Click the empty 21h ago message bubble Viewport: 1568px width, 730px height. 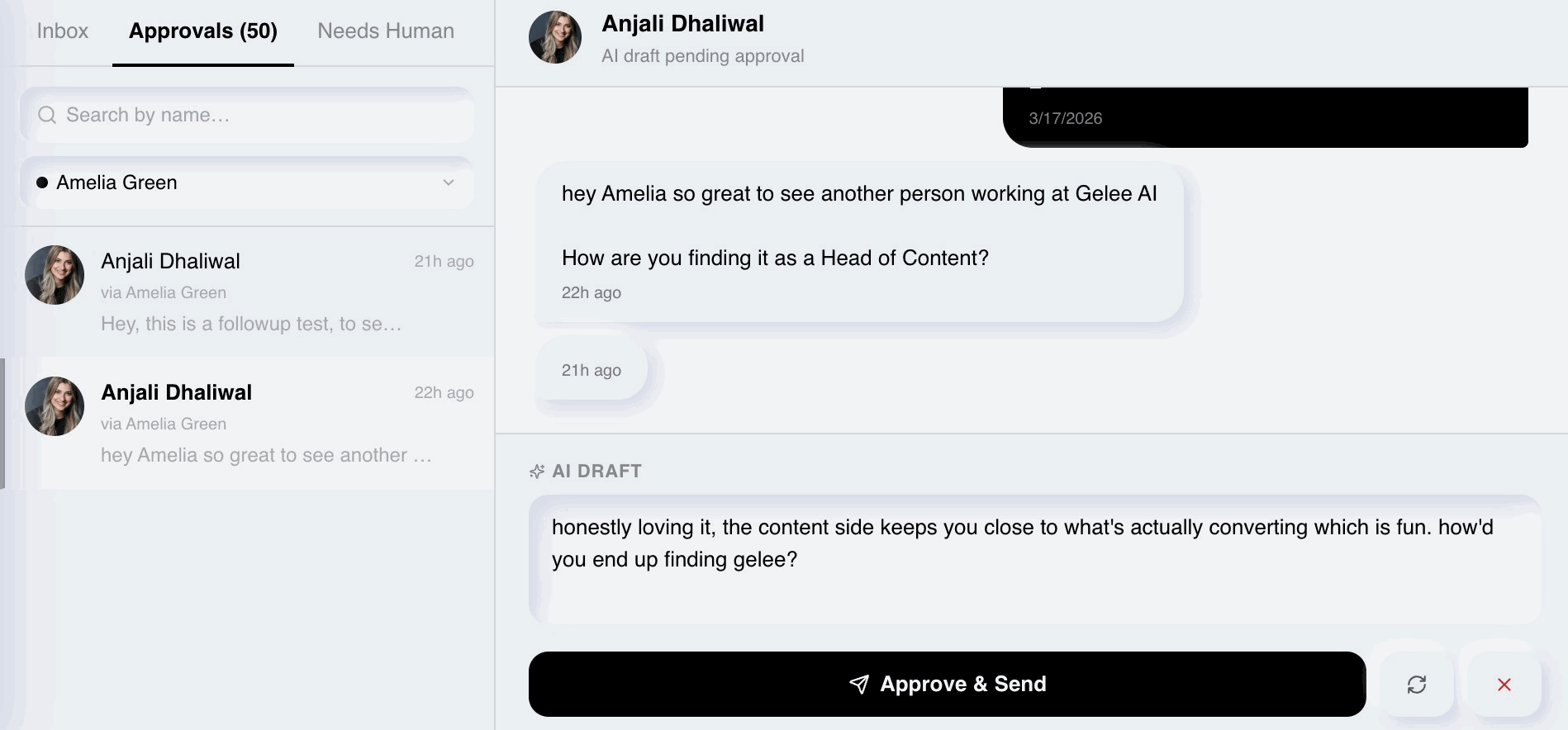[592, 370]
